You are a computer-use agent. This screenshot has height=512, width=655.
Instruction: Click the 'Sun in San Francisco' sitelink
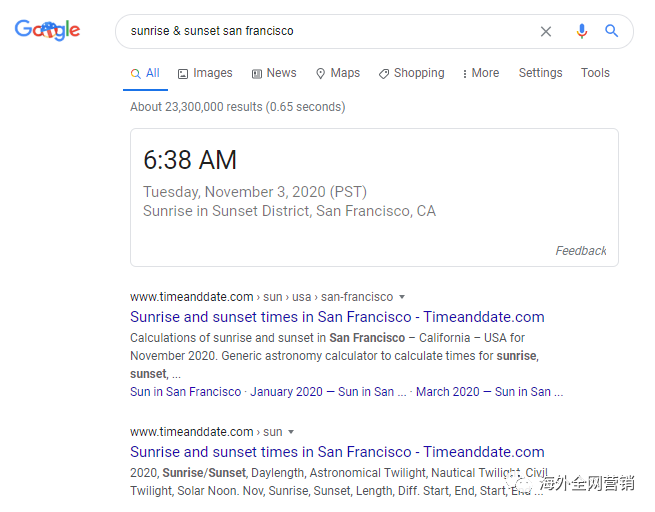pos(185,392)
